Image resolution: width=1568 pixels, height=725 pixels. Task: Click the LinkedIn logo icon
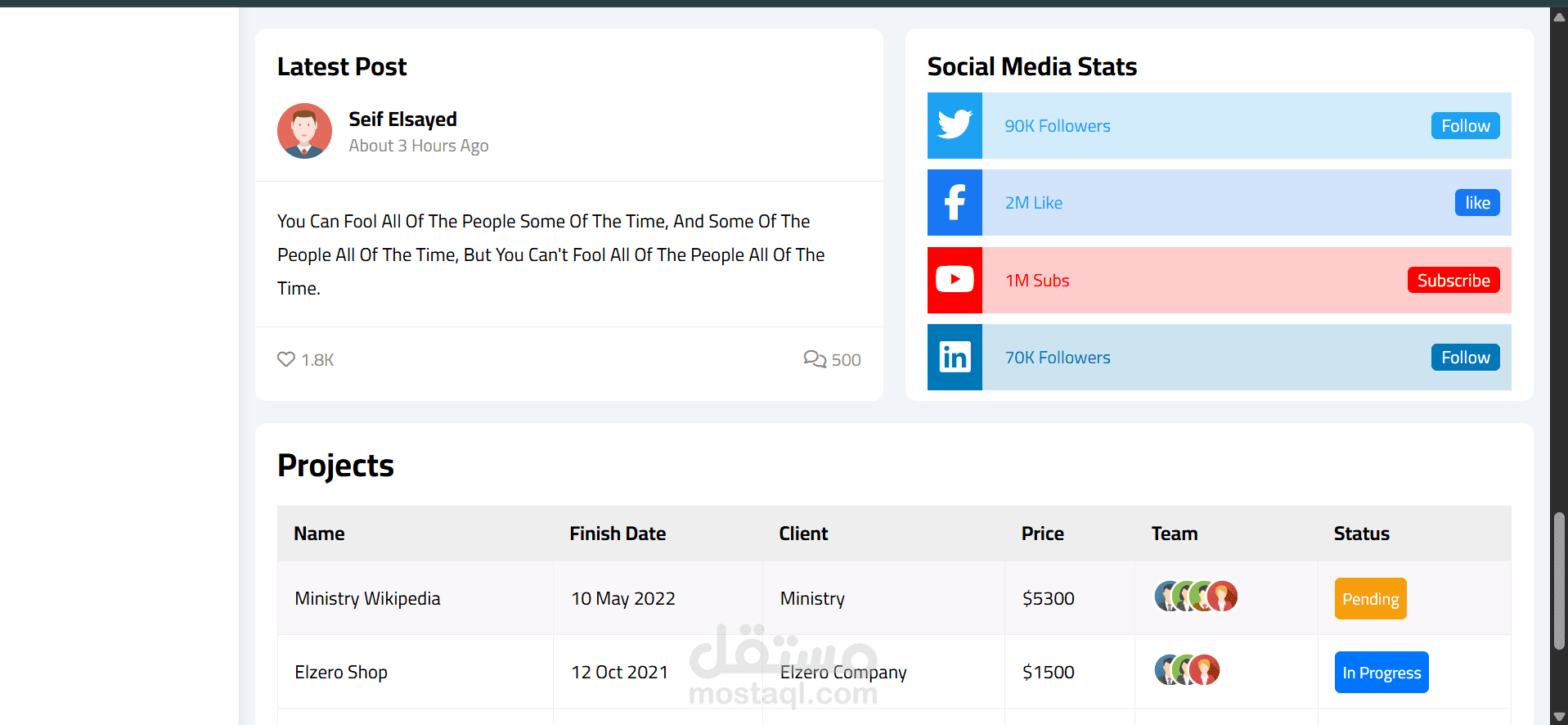tap(955, 357)
